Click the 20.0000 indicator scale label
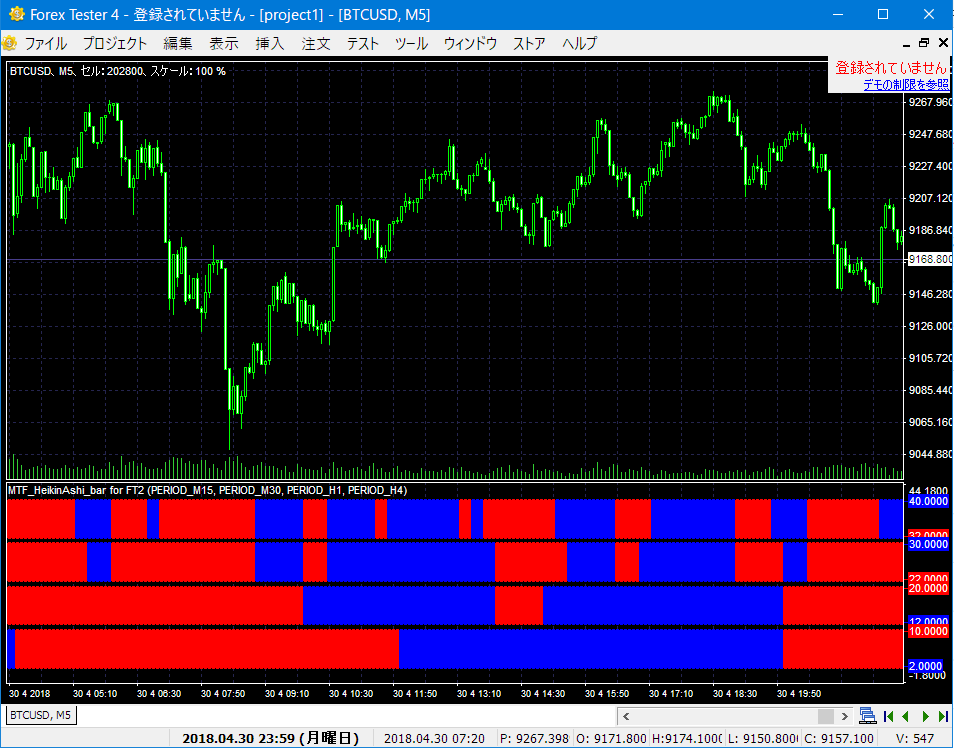 click(928, 588)
